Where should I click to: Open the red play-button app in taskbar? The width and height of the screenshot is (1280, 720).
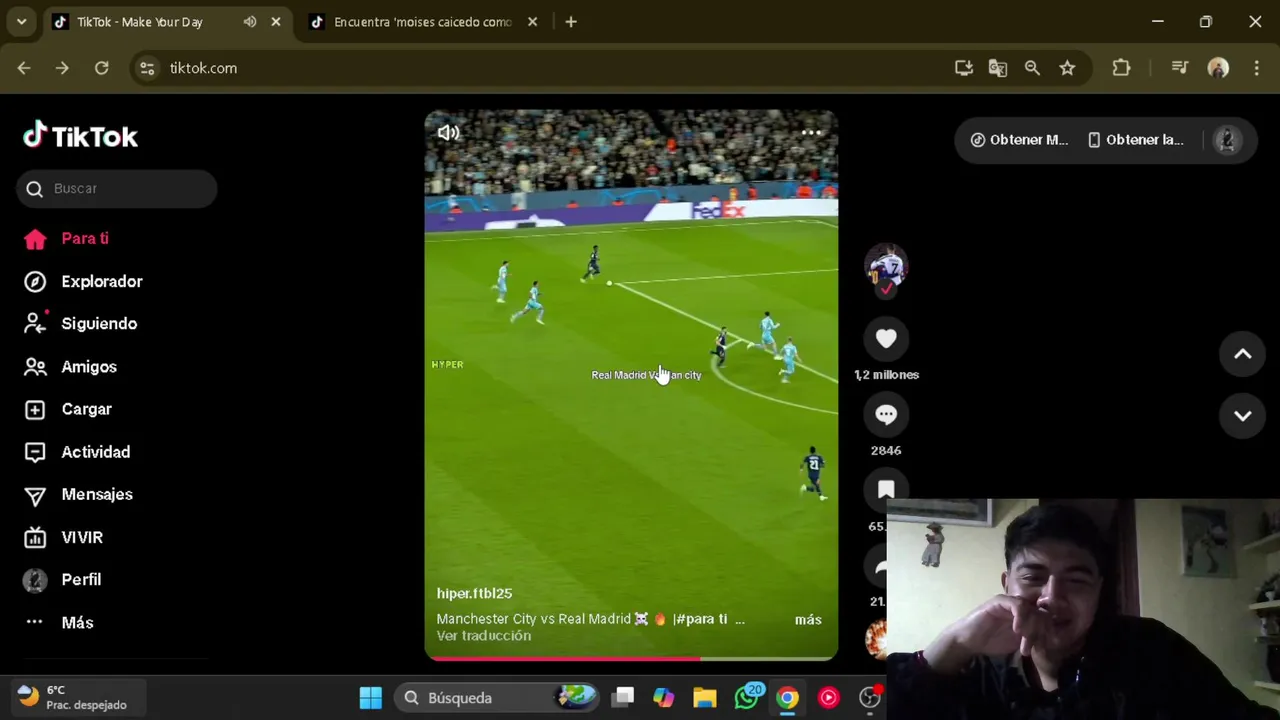click(x=829, y=698)
